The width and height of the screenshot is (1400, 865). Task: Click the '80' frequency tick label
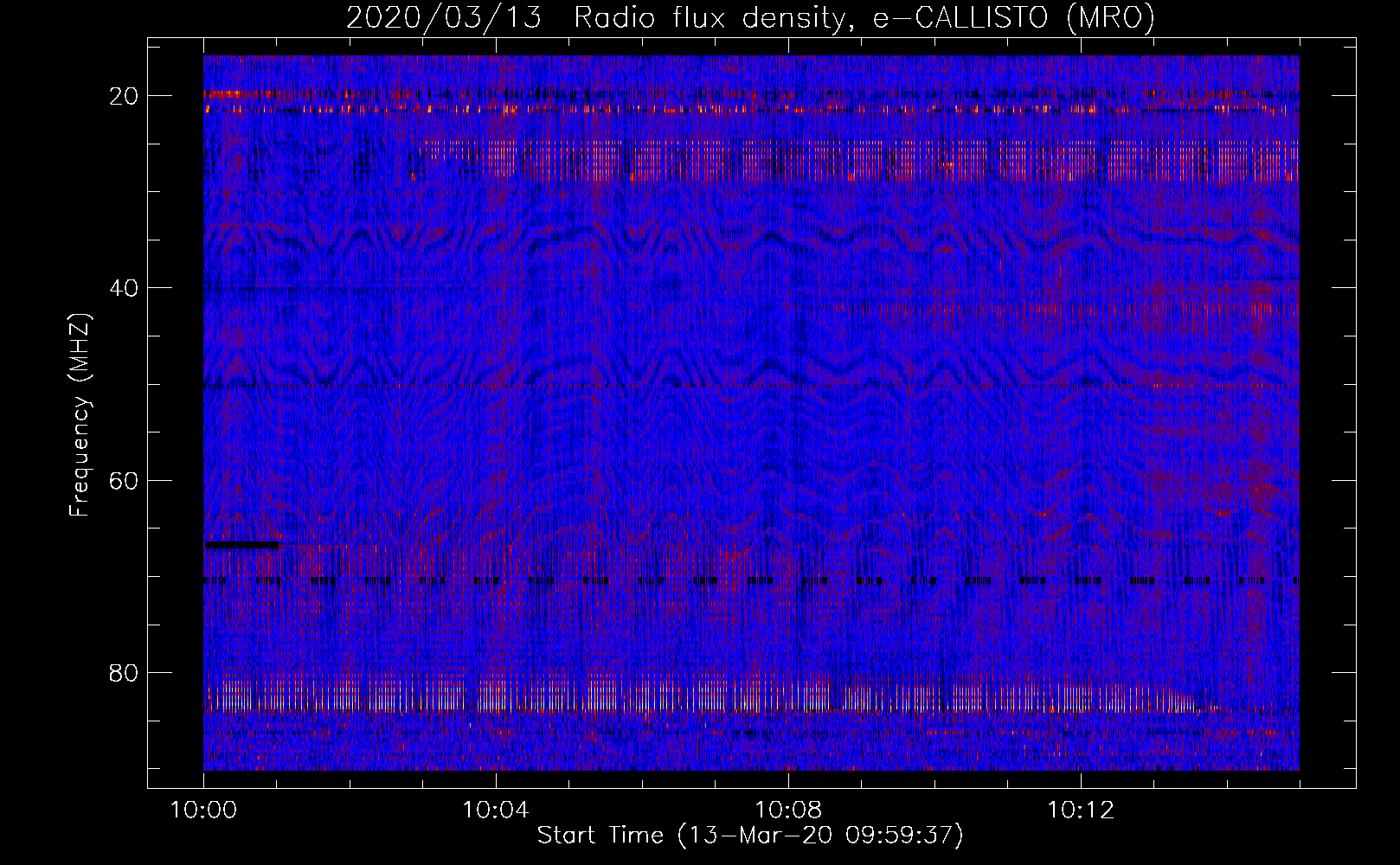tap(124, 673)
